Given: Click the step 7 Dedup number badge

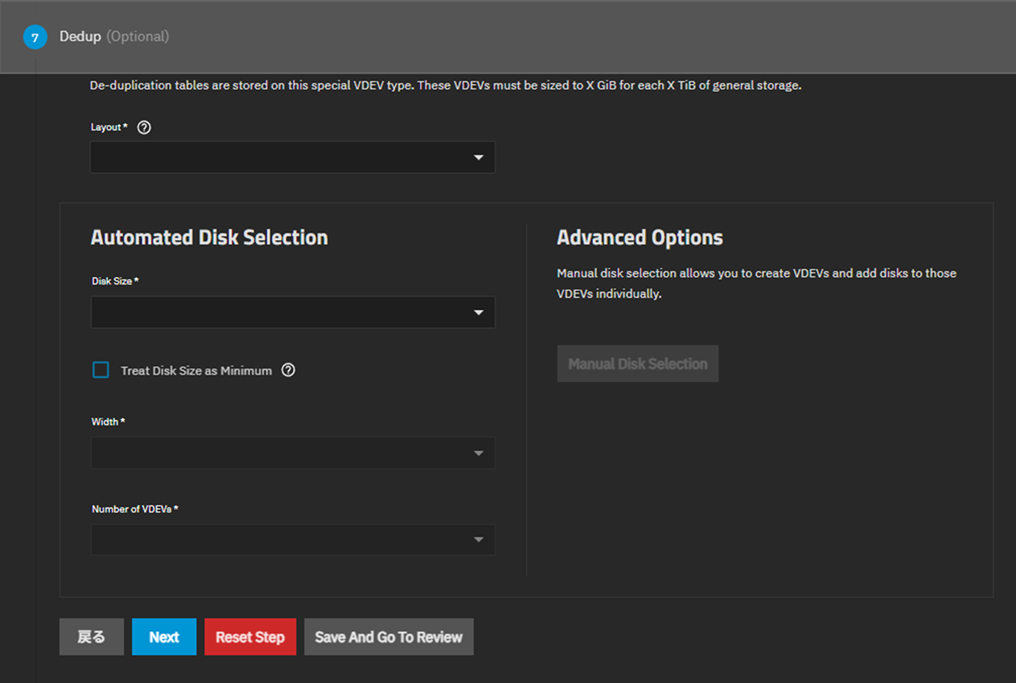Looking at the screenshot, I should pos(35,37).
